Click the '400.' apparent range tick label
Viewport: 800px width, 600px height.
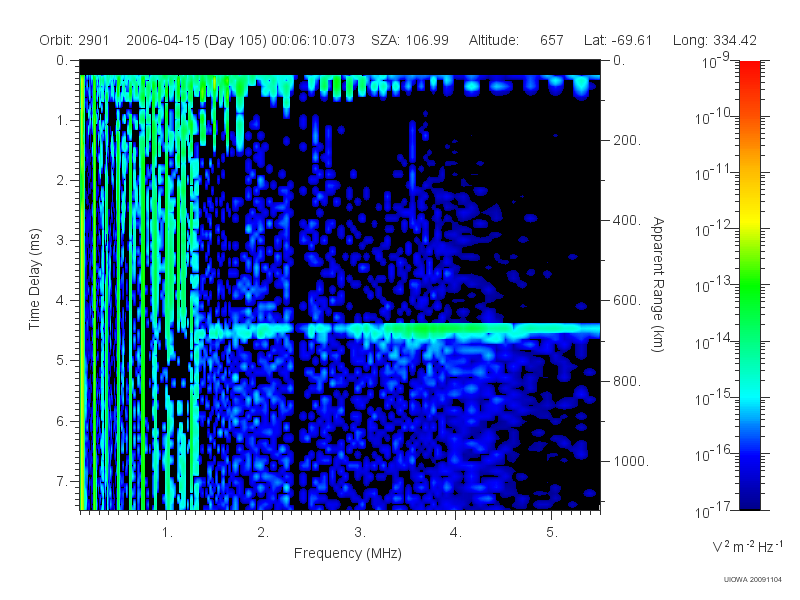tap(627, 220)
